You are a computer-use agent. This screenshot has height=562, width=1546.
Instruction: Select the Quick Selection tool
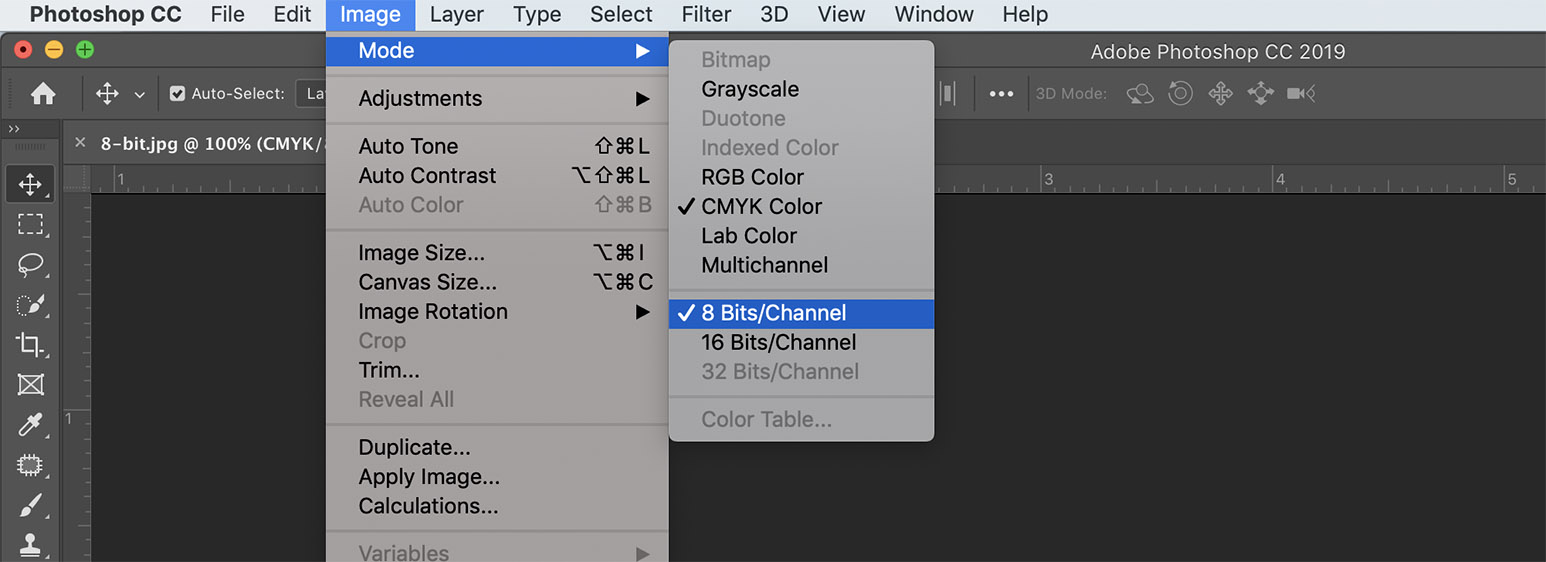click(x=30, y=305)
